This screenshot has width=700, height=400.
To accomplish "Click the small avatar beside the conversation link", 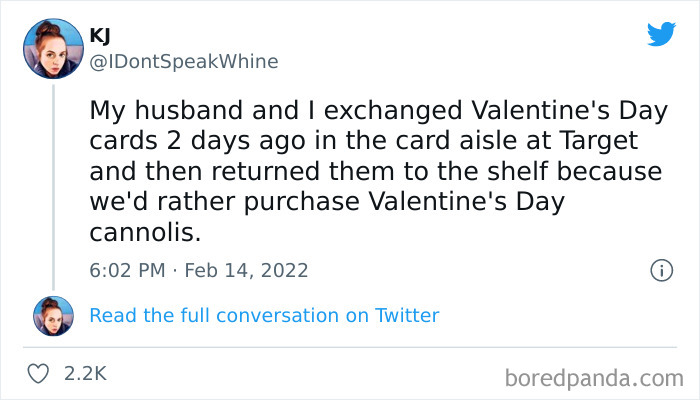I will coord(53,316).
